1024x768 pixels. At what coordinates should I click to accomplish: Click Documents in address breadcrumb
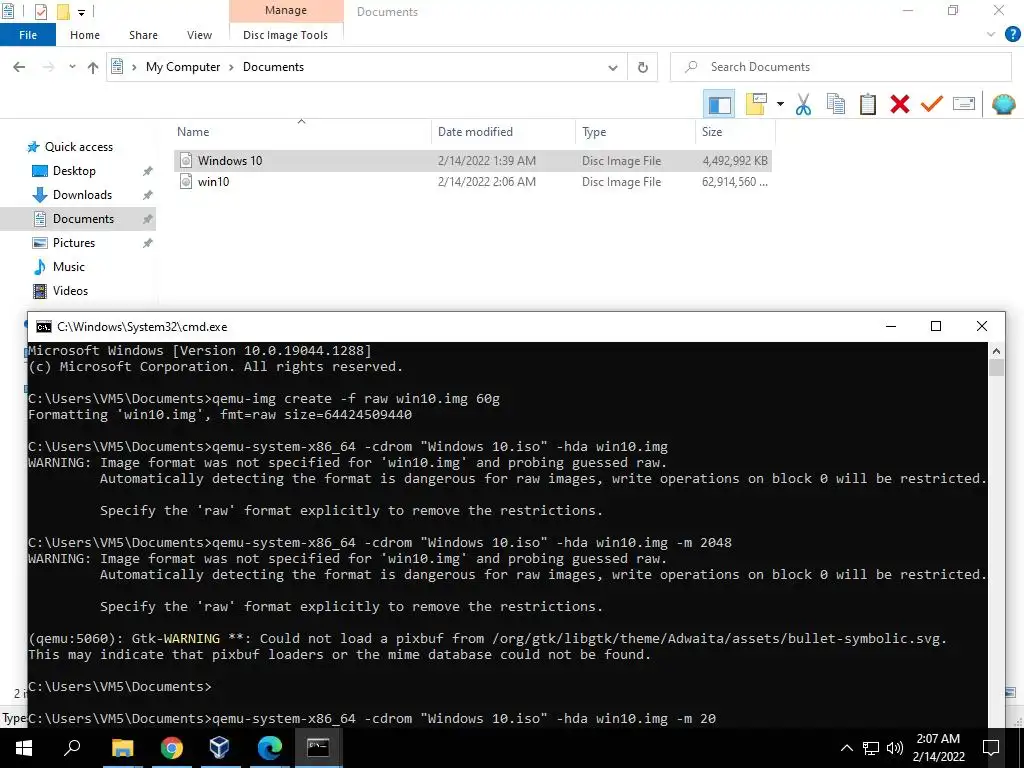(273, 67)
